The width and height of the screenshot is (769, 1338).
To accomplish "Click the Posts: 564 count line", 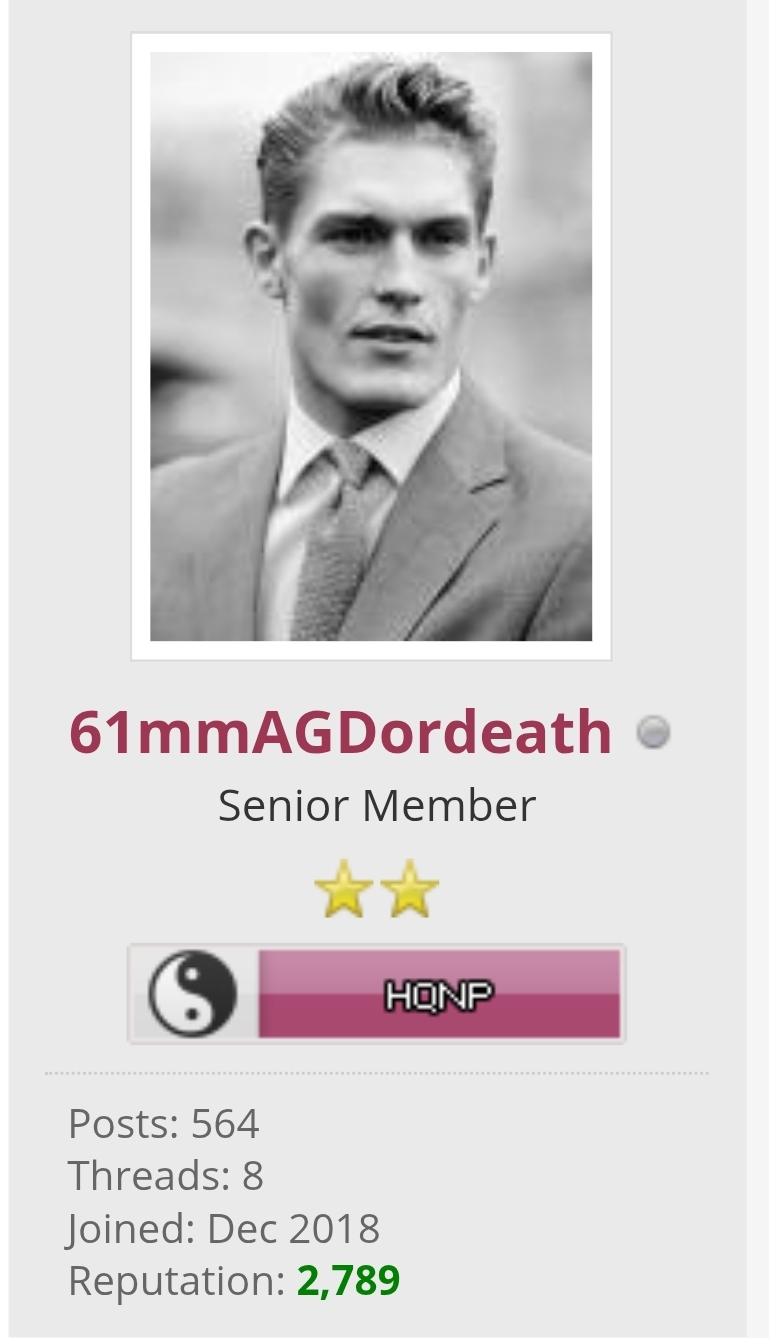I will coord(164,1124).
